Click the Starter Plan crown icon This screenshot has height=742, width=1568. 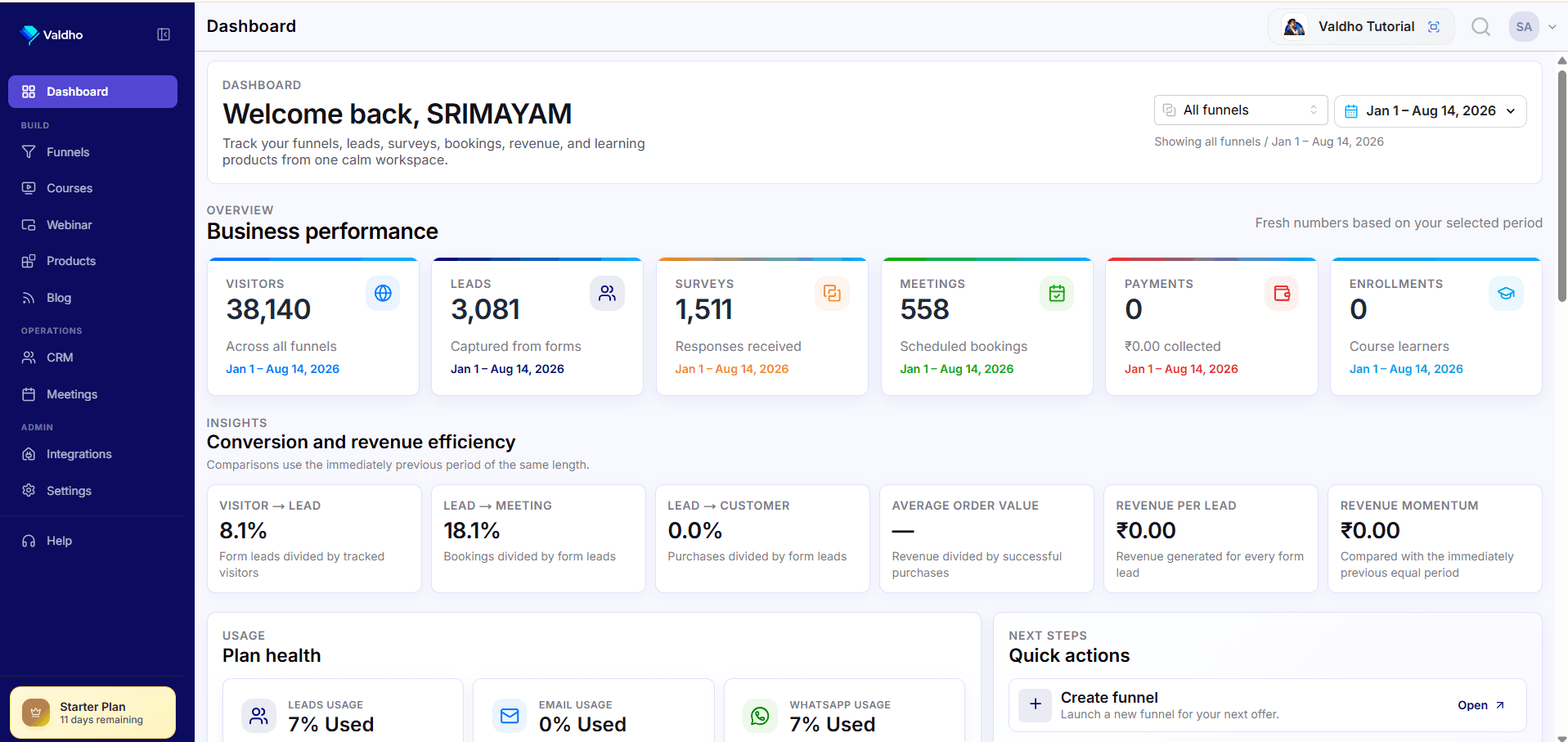pos(36,713)
